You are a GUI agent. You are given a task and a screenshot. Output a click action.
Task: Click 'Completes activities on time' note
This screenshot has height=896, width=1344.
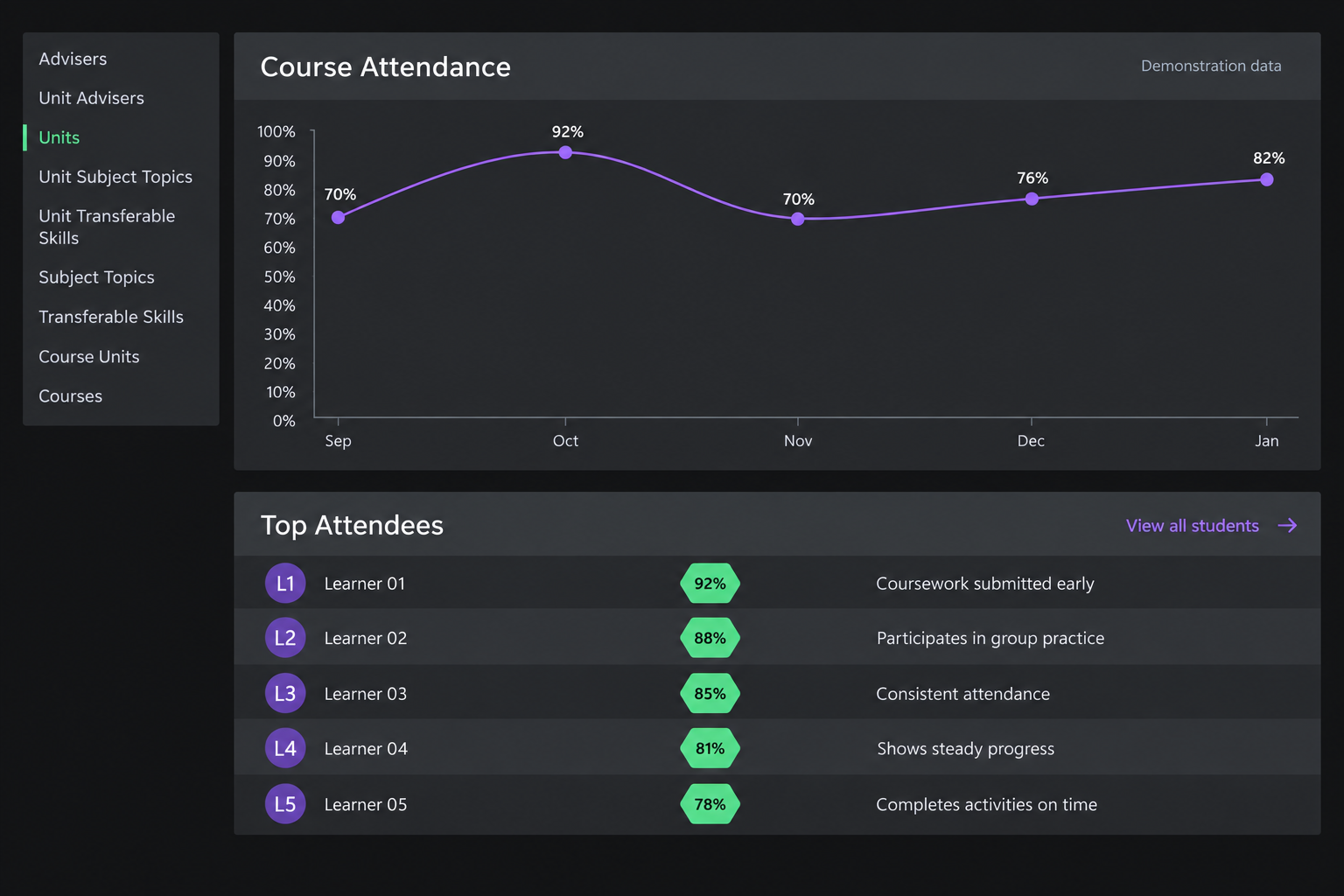click(987, 804)
